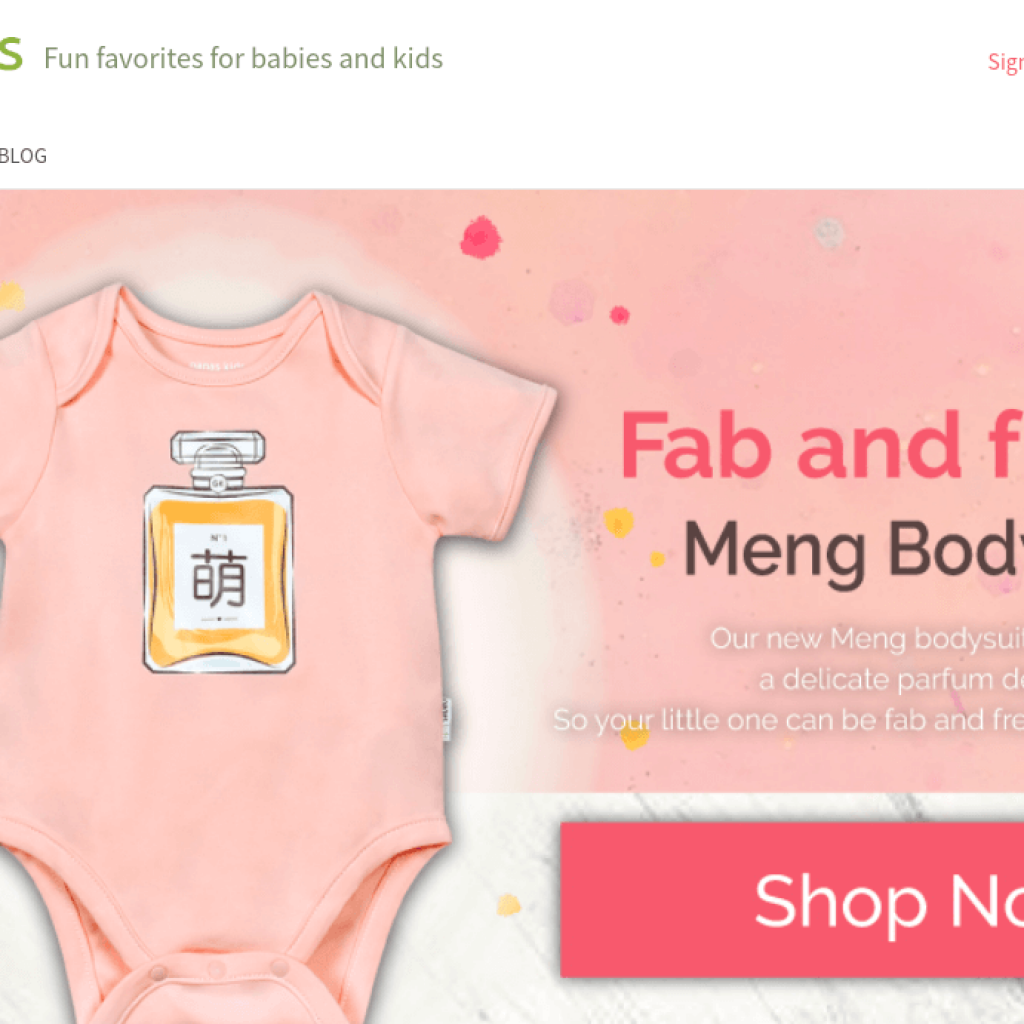
Task: Click the perfume bottle graphic on bodysuit
Action: coord(219,552)
